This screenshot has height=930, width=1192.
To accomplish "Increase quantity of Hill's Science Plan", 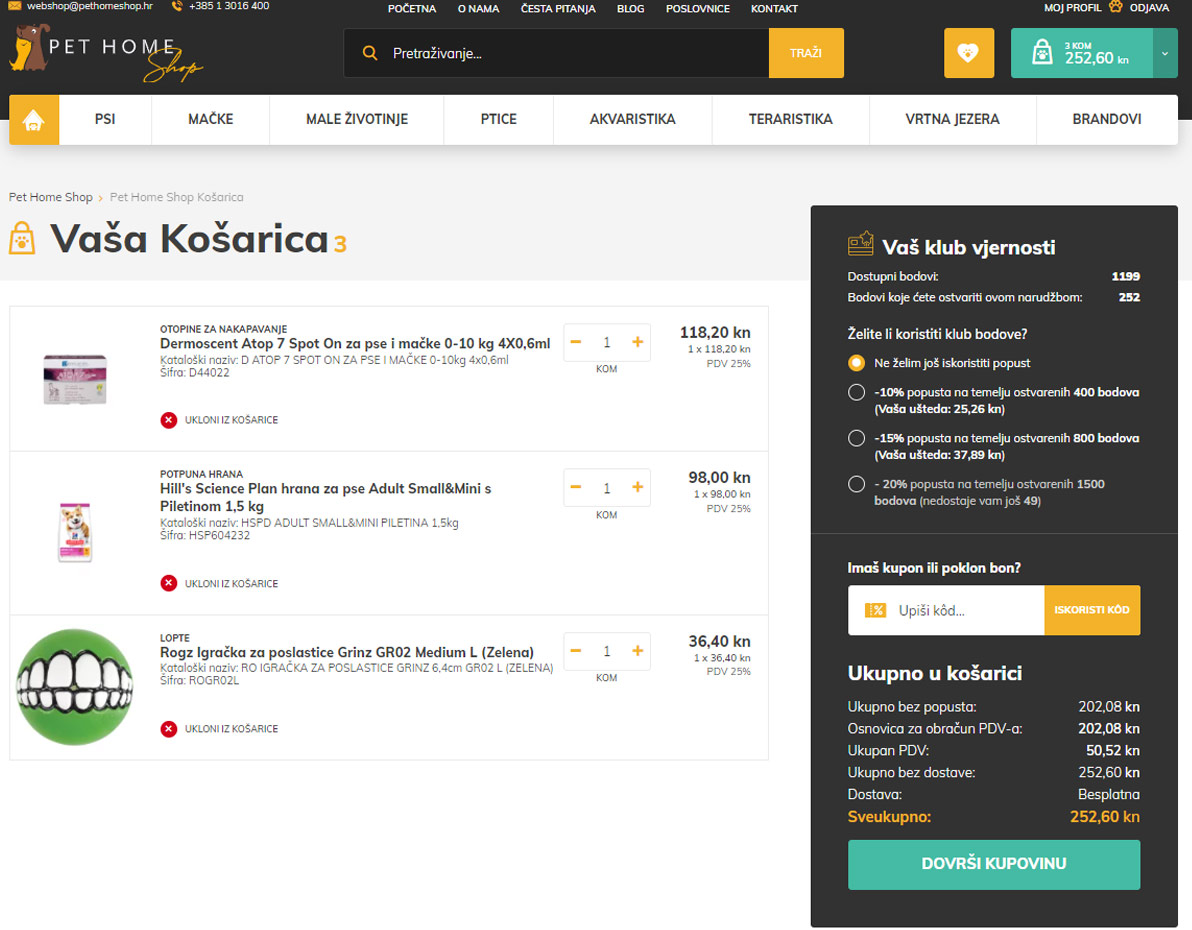I will [637, 488].
